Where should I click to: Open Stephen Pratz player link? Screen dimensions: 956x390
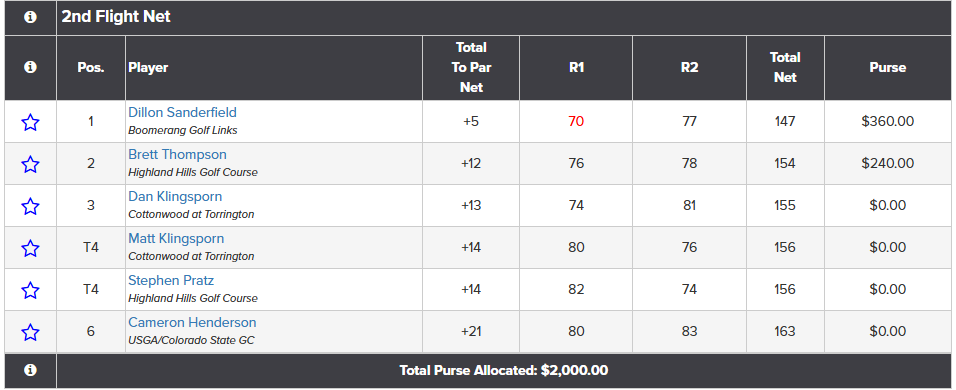171,281
